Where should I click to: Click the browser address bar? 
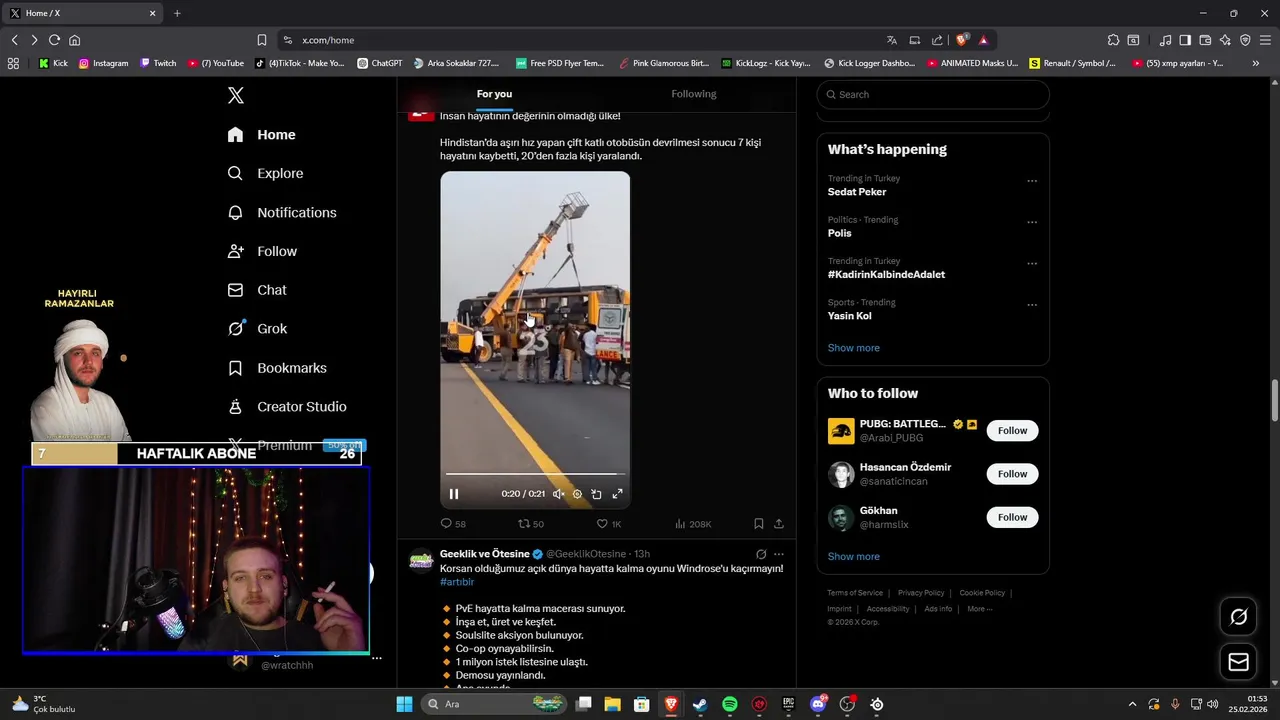pos(580,40)
